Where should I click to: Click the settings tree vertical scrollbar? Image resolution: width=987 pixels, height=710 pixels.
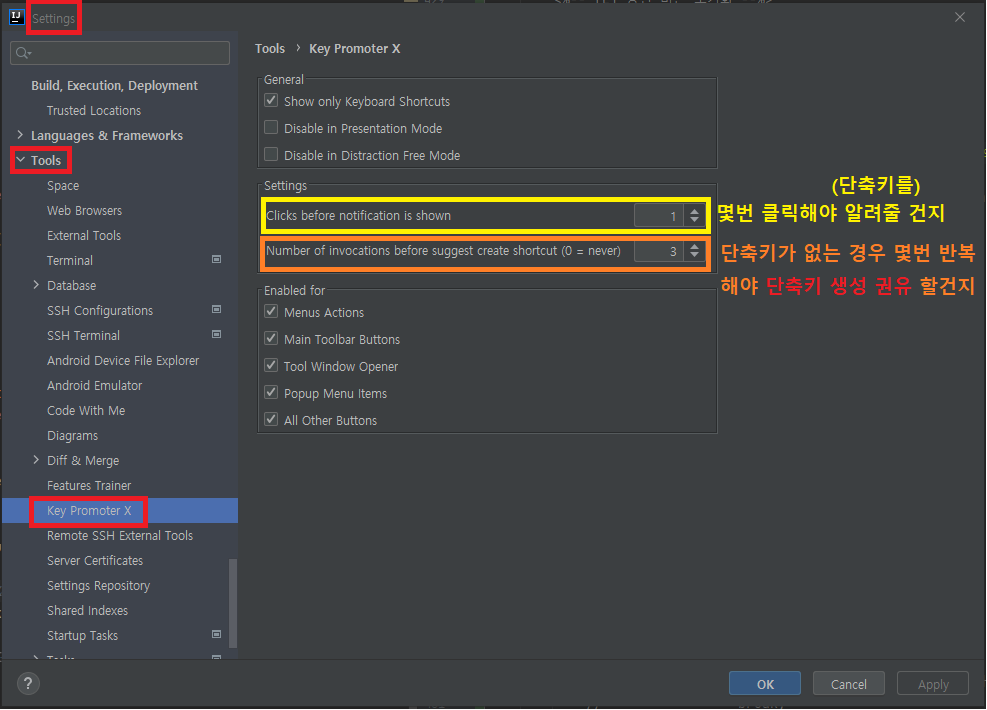pyautogui.click(x=233, y=603)
